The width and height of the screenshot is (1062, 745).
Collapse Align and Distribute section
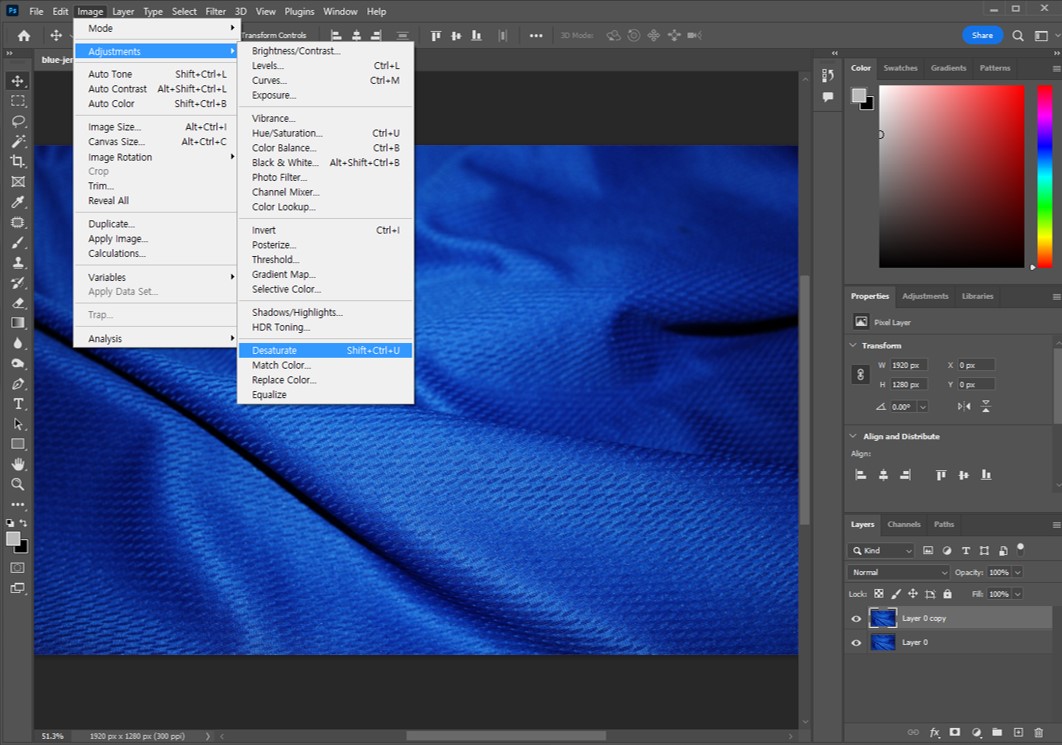pos(853,436)
